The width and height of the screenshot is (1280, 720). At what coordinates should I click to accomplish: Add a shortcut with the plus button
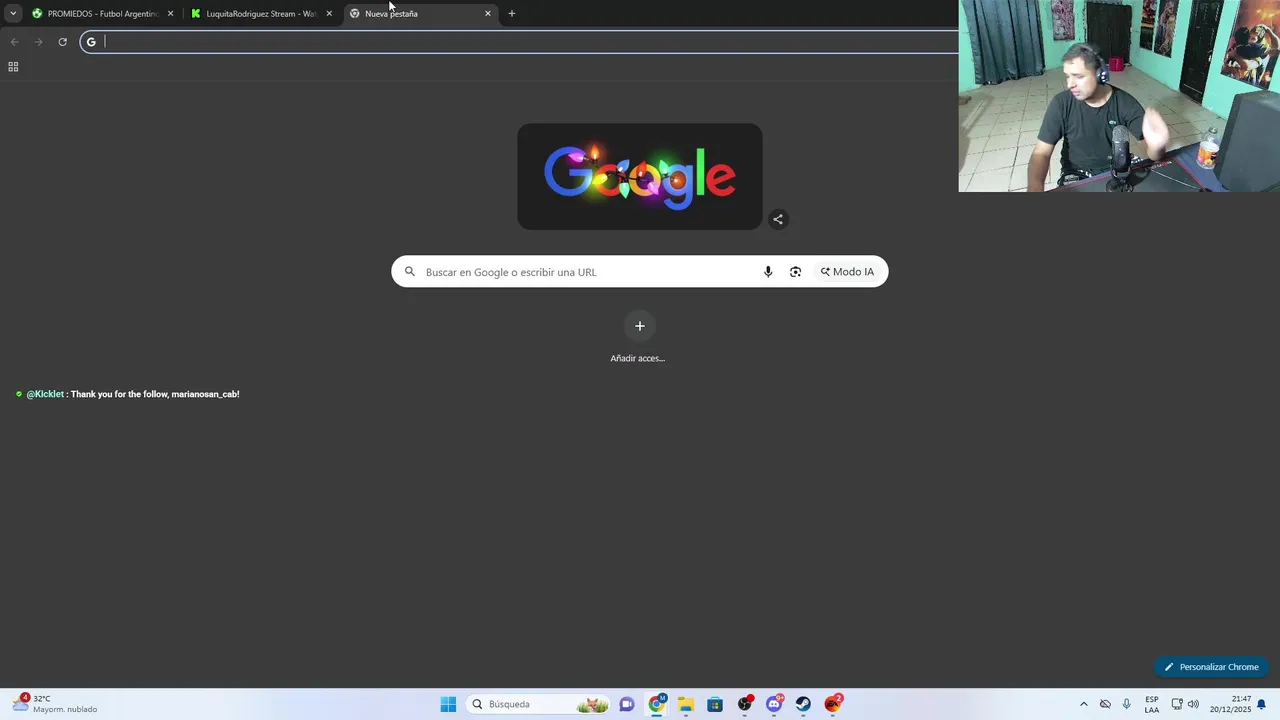coord(640,326)
